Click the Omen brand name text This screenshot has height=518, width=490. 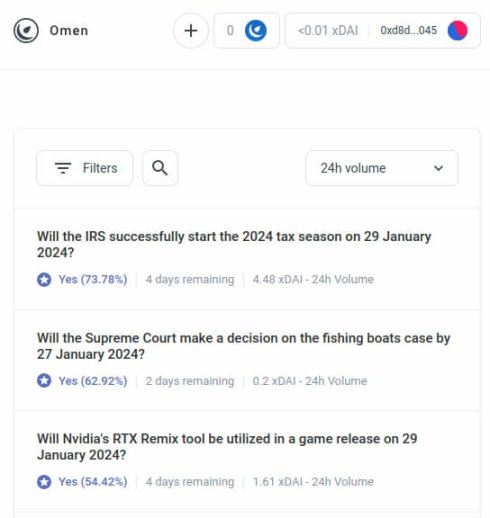coord(69,31)
